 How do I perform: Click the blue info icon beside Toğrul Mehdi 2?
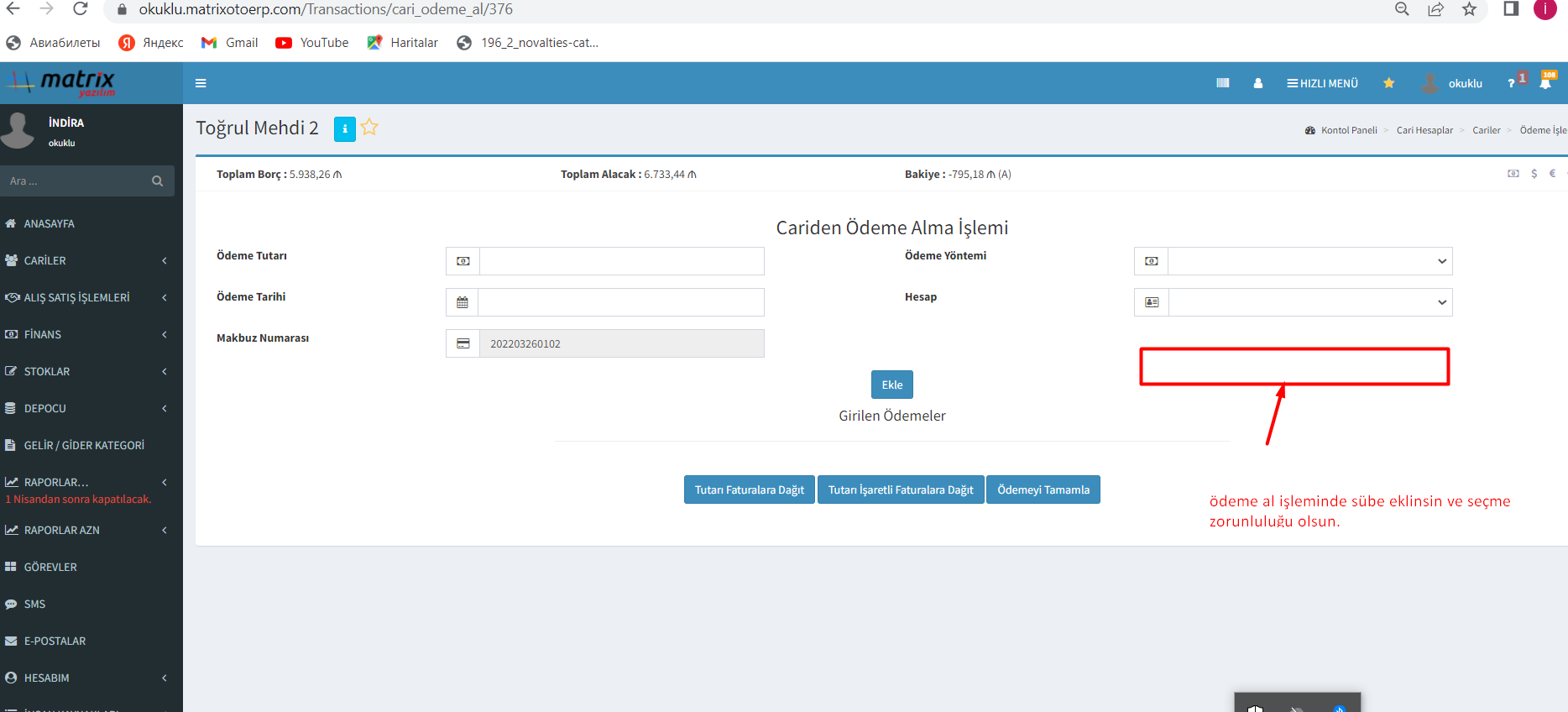click(x=344, y=128)
